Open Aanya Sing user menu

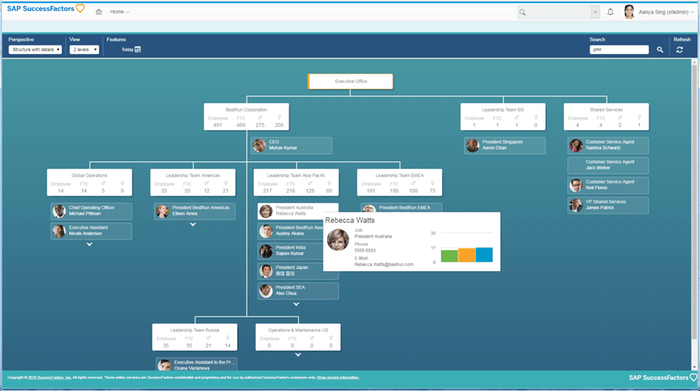tap(666, 12)
